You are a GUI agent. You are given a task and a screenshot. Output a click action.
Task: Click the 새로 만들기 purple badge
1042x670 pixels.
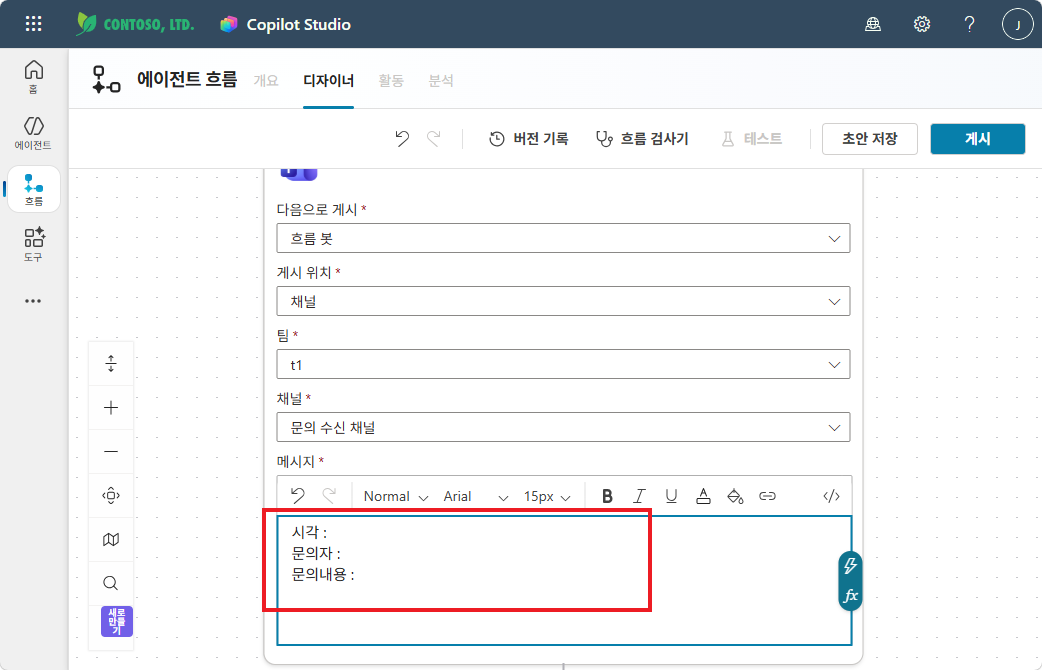pos(117,621)
